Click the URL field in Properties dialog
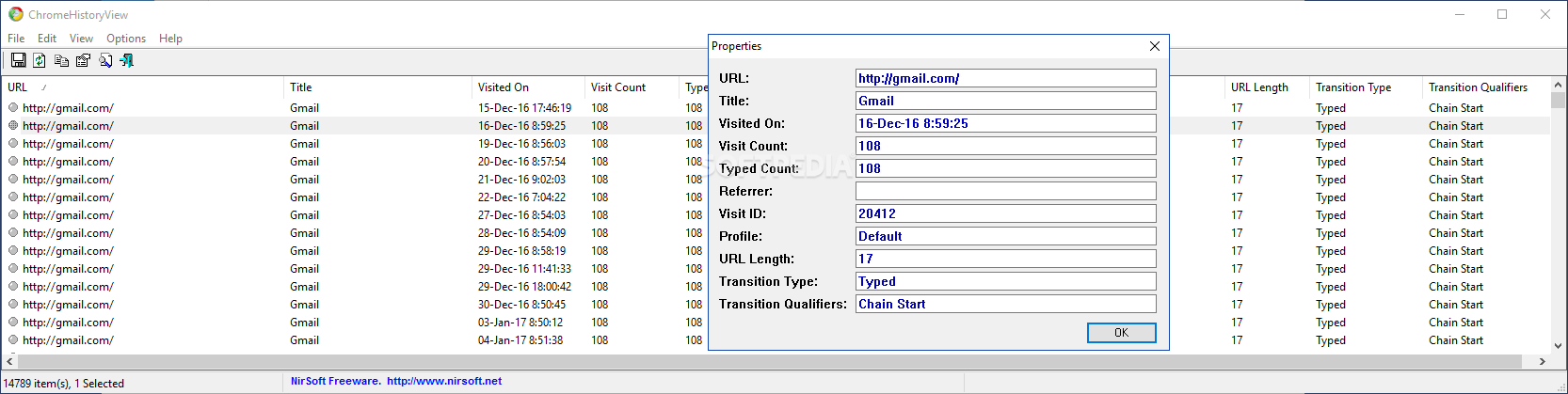The width and height of the screenshot is (1568, 394). pos(1005,78)
